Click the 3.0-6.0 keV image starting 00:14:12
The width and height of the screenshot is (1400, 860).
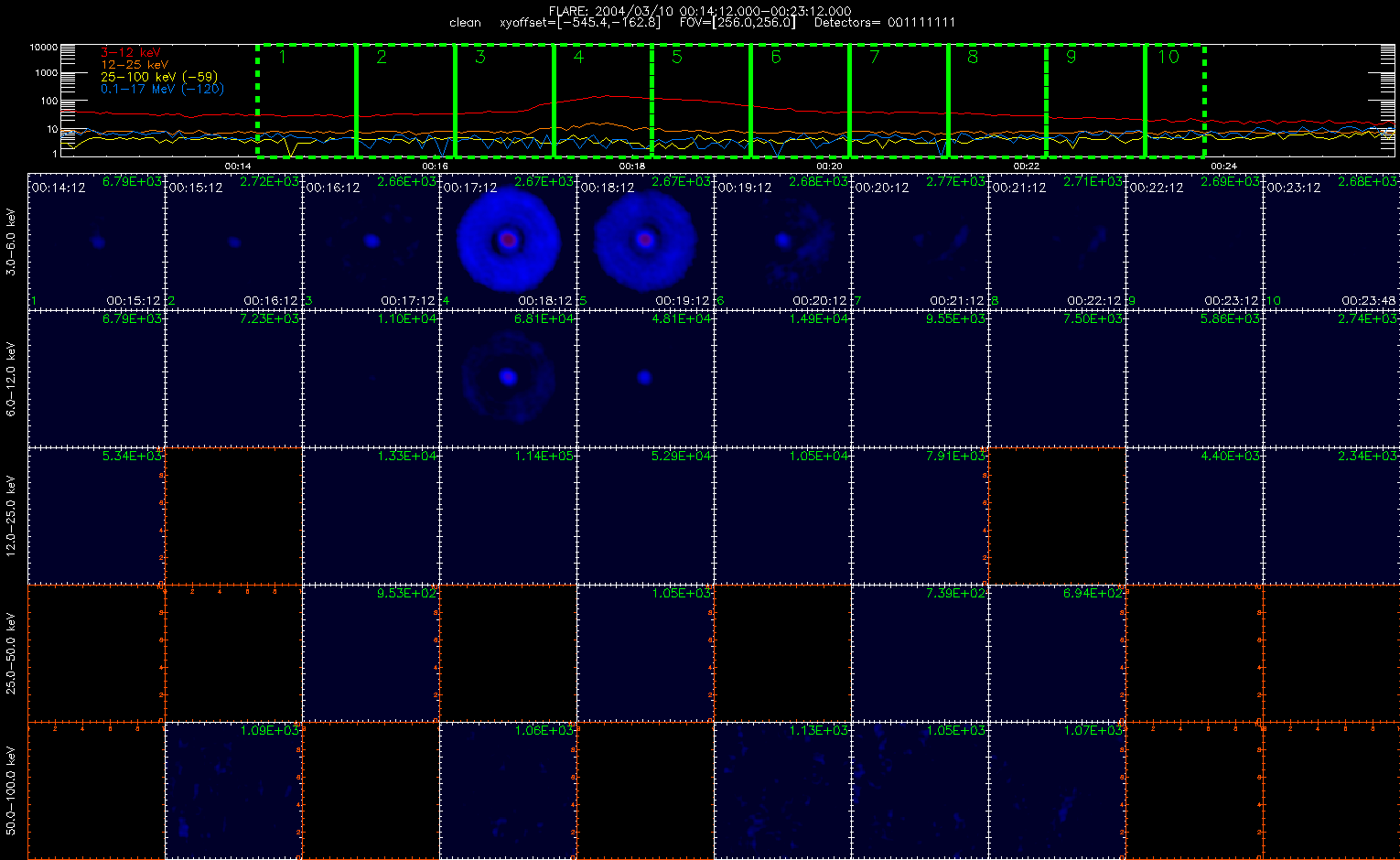(96, 241)
